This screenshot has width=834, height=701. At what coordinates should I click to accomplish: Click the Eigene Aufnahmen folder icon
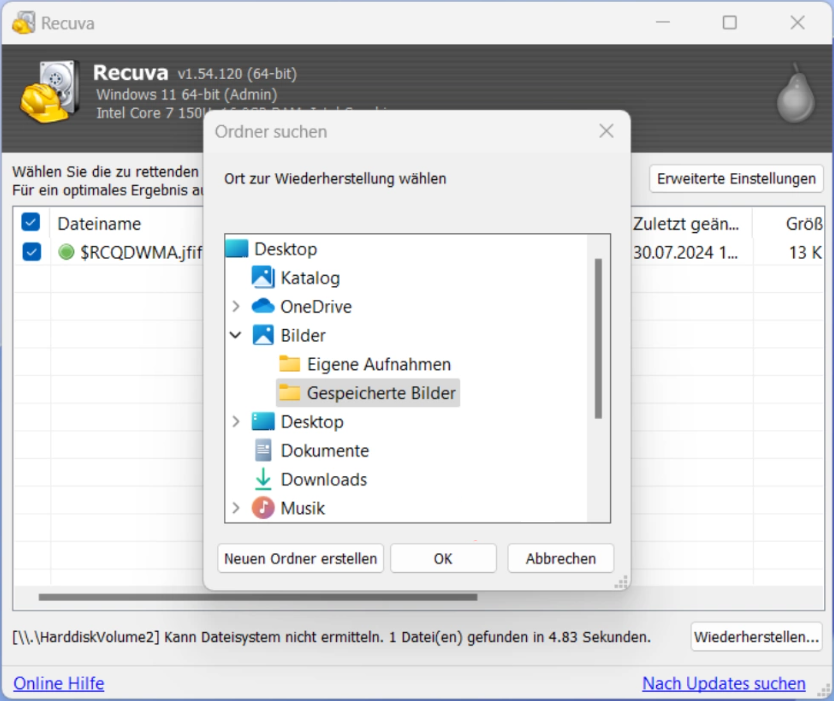pyautogui.click(x=289, y=364)
